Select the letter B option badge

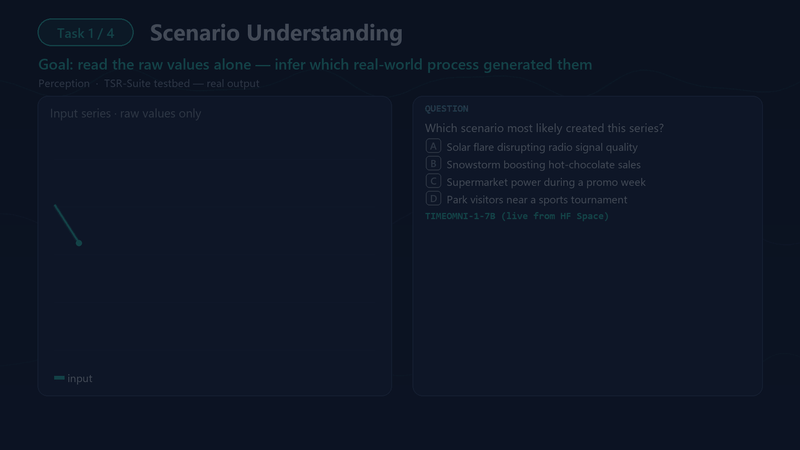tap(433, 164)
